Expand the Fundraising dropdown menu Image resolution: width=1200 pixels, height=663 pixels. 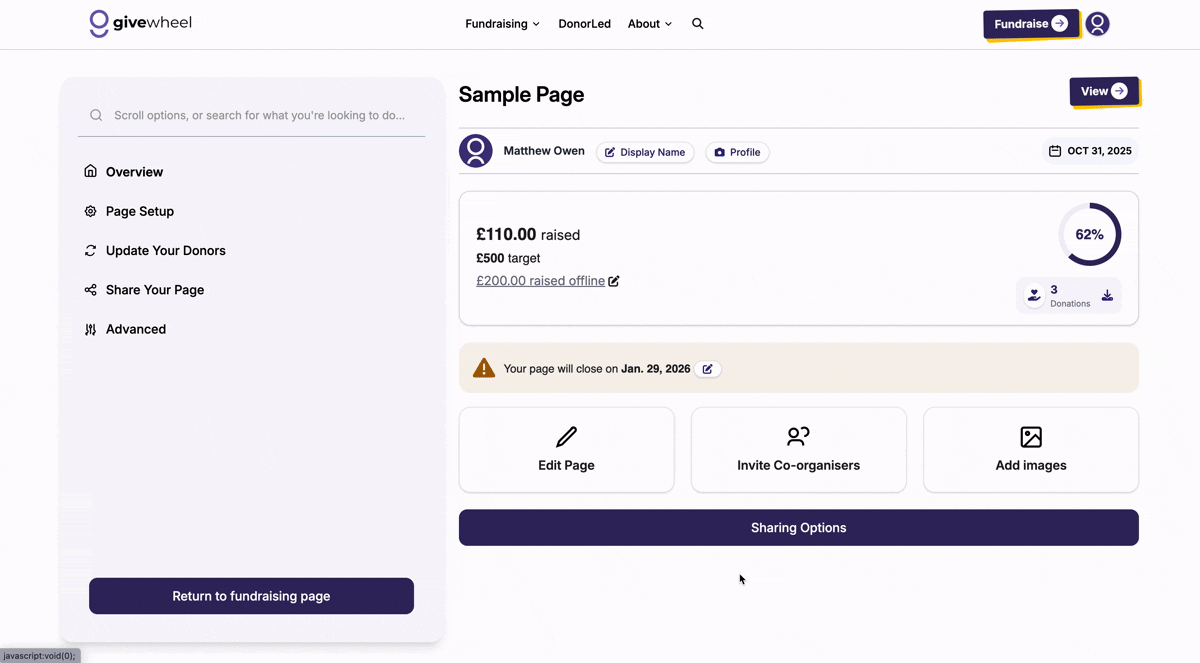502,24
